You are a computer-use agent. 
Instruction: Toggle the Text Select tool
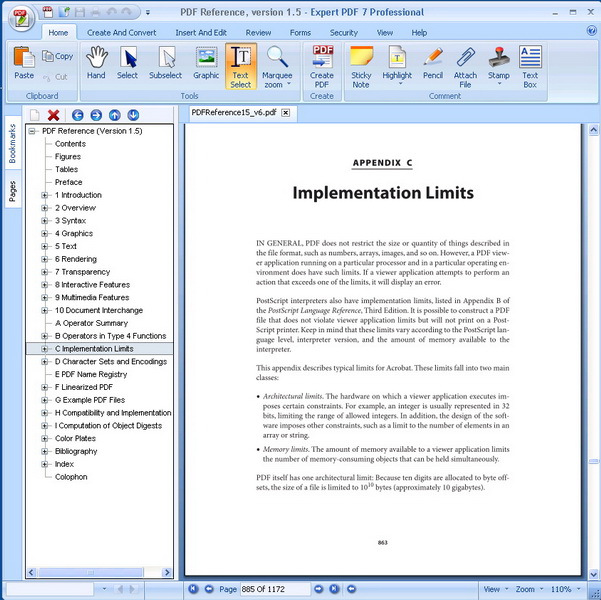click(x=241, y=66)
